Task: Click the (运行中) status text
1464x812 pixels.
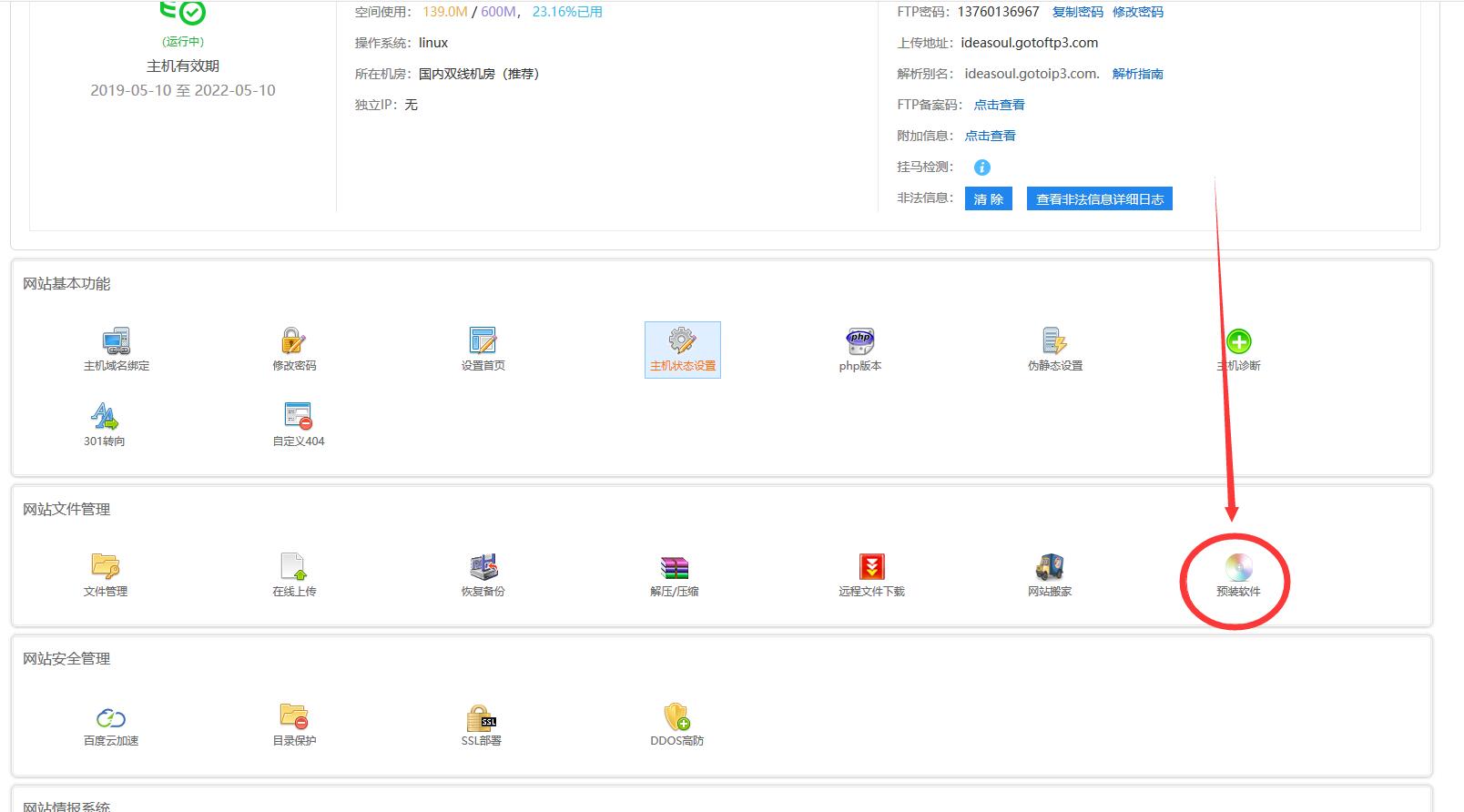Action: click(x=183, y=42)
